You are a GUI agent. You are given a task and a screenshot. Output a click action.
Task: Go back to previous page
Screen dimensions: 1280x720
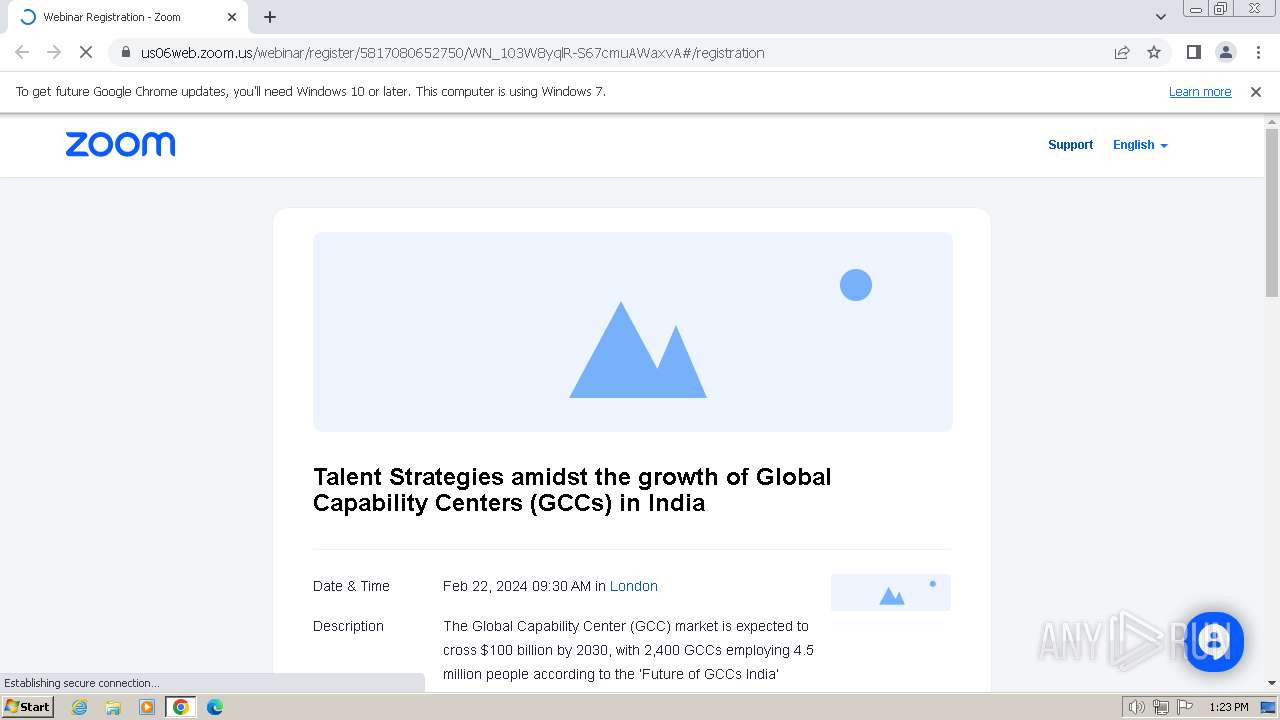point(22,53)
